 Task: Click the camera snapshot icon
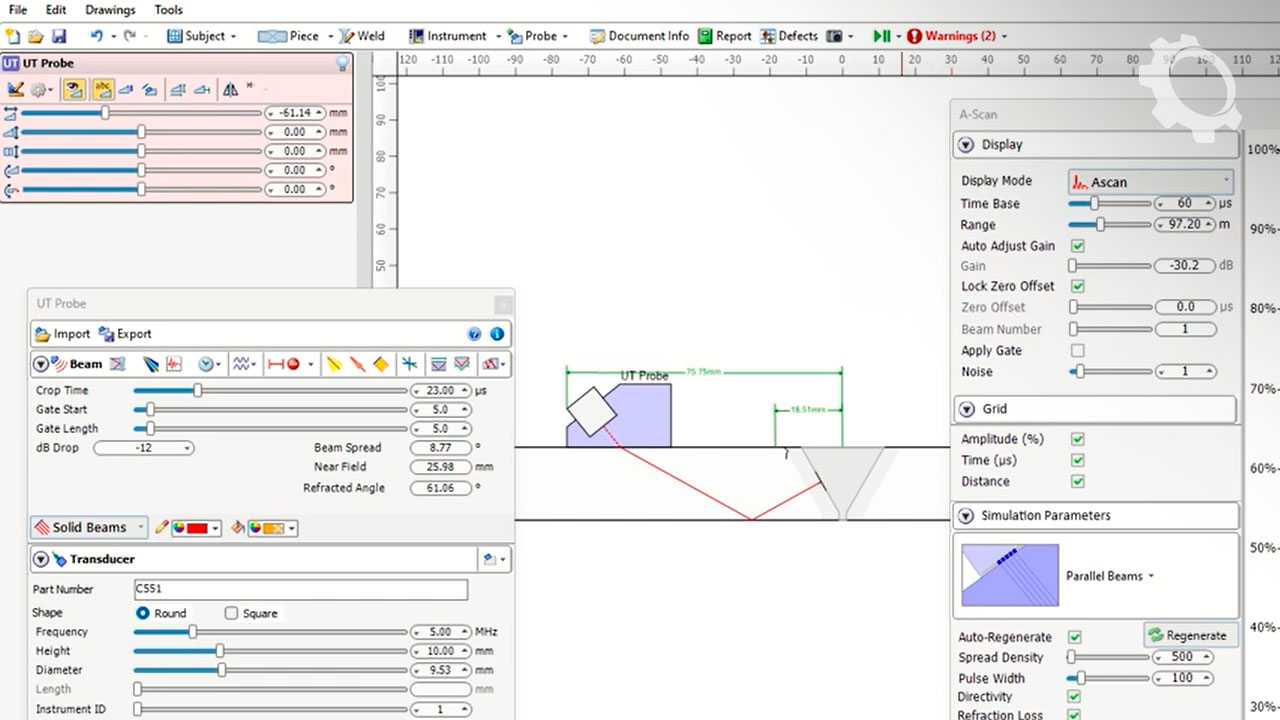point(834,36)
